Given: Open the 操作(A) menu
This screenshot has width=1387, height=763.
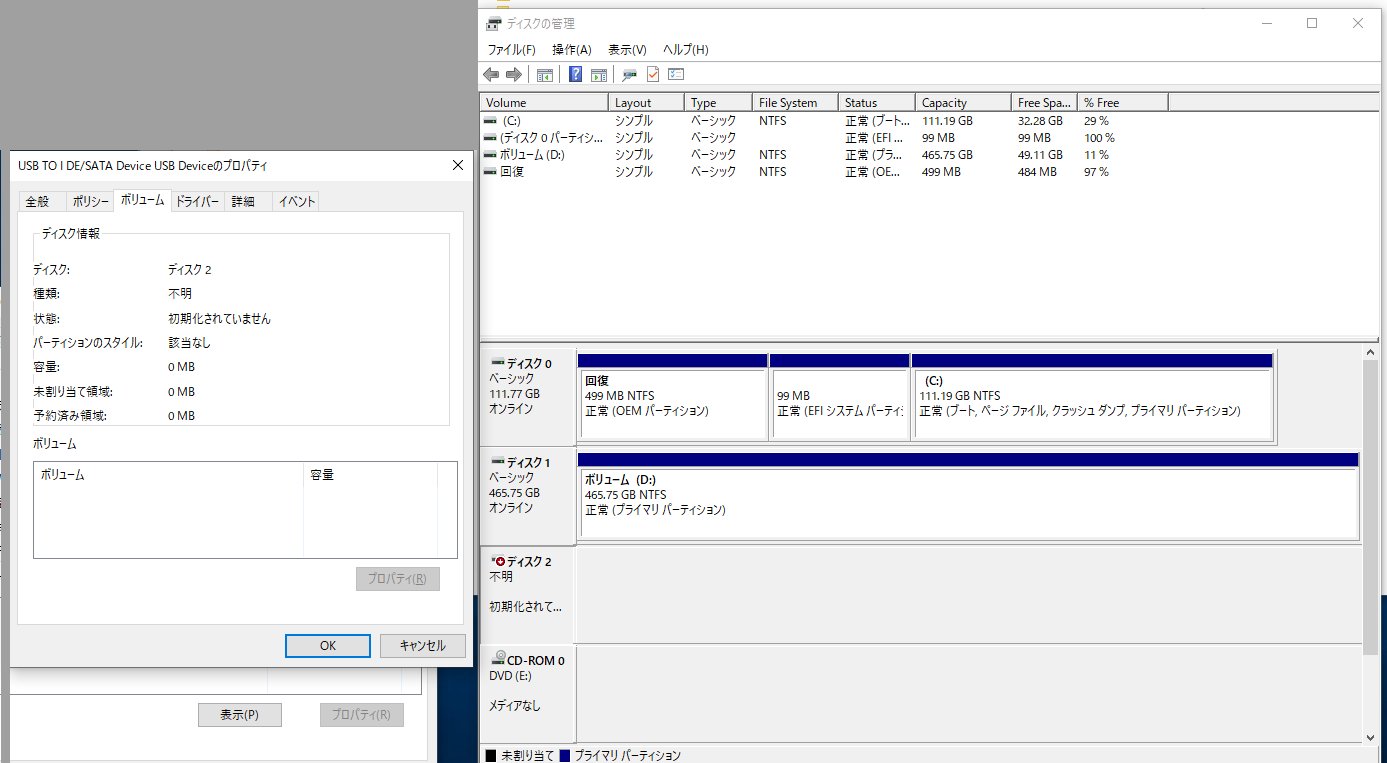Looking at the screenshot, I should coord(571,50).
